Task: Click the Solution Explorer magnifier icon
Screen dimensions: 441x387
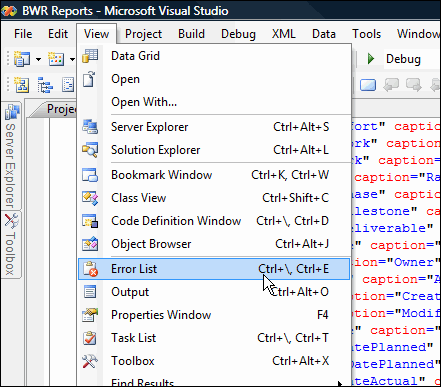Action: click(90, 150)
